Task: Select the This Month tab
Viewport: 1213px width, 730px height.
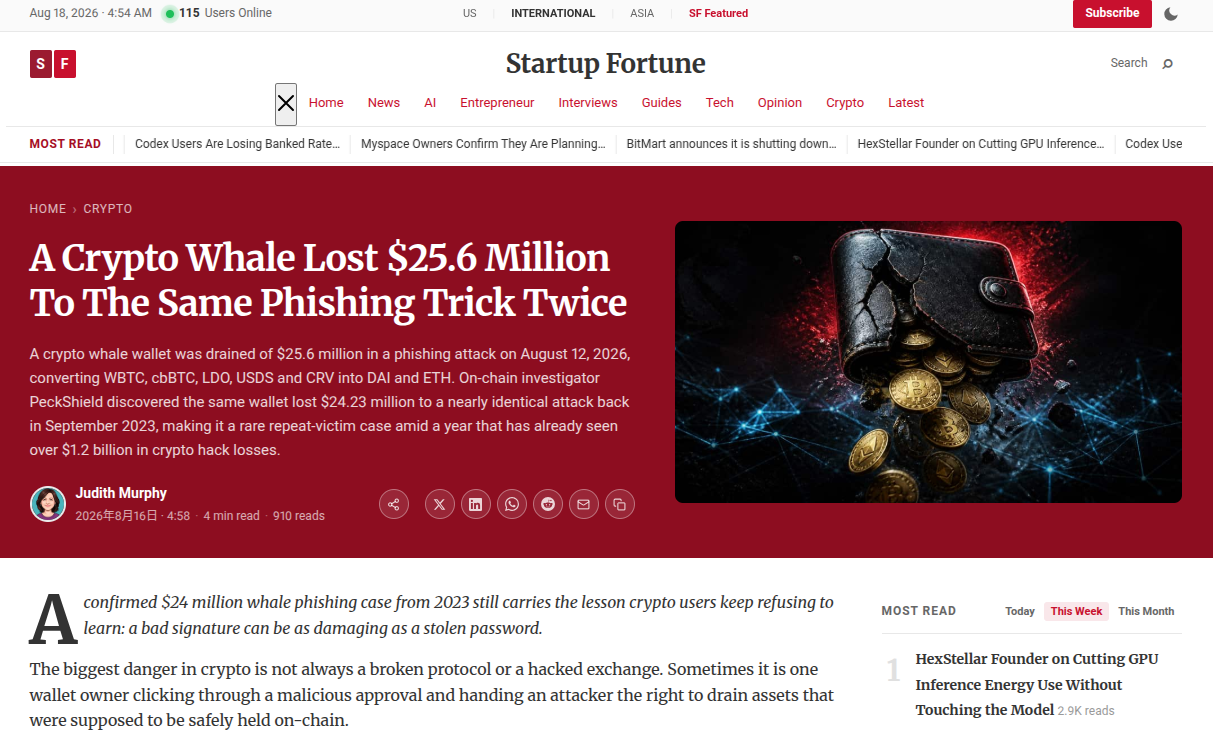Action: 1146,611
